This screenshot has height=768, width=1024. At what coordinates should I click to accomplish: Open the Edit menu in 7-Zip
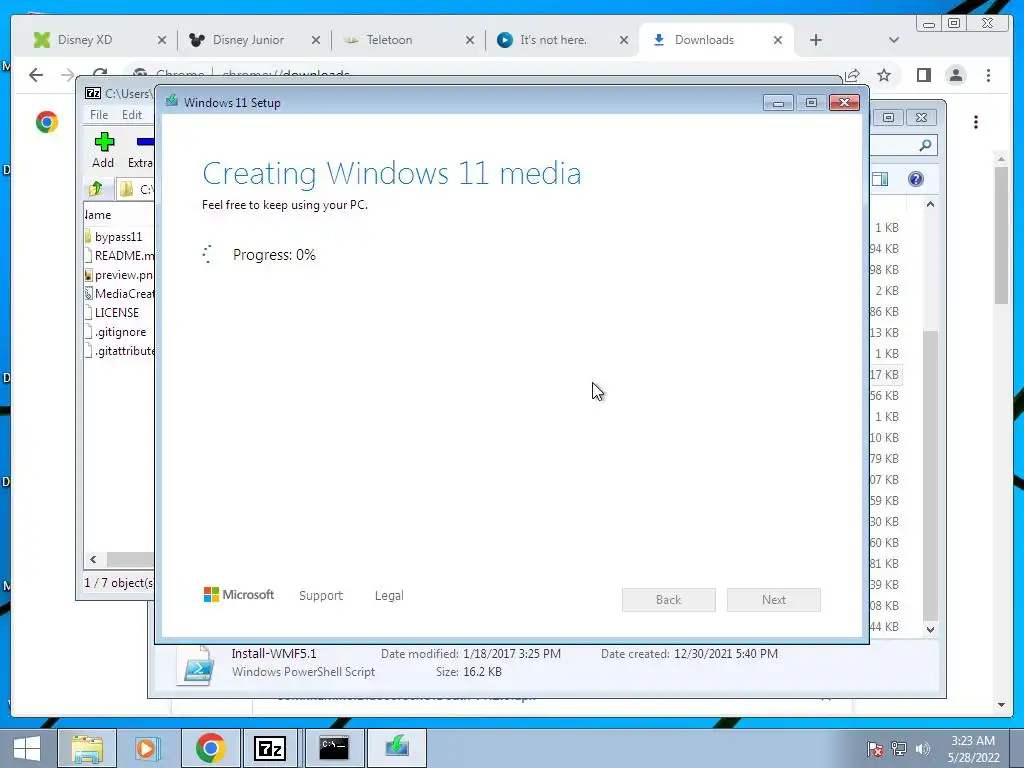[131, 114]
